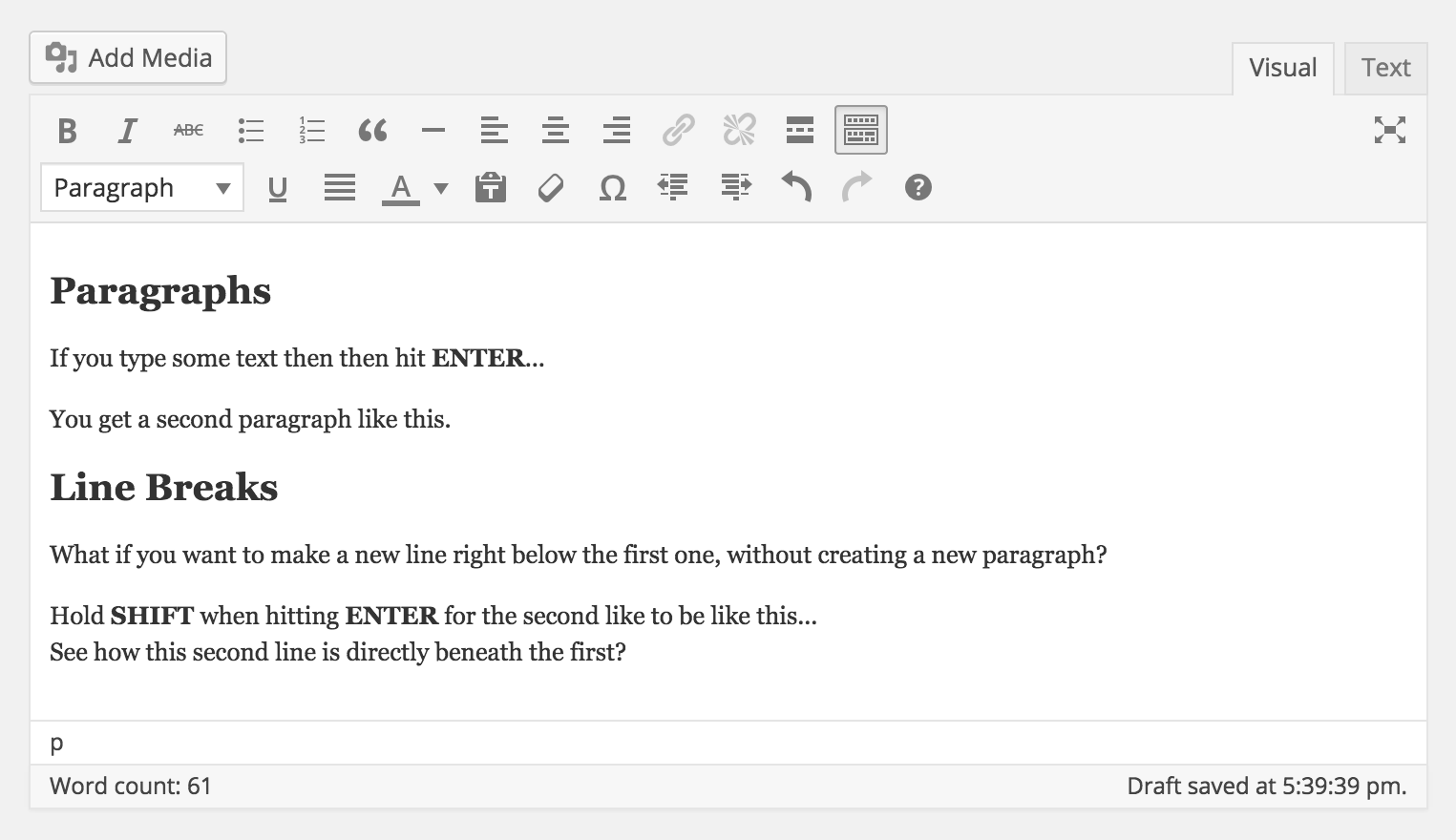Open the text color picker arrow

441,188
